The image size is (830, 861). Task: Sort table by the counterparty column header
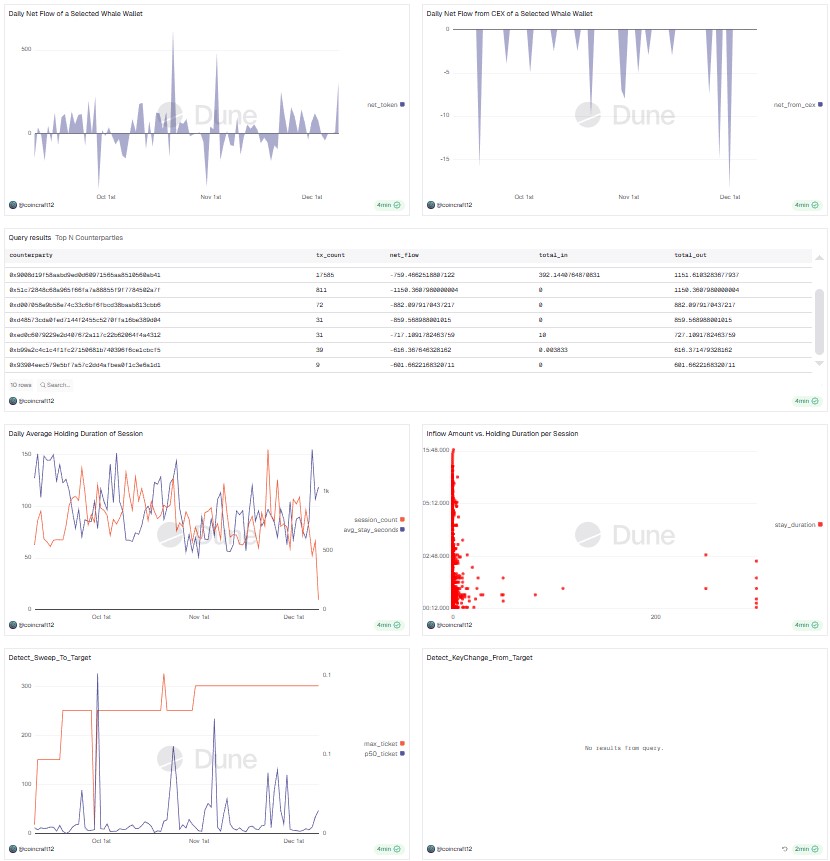pyautogui.click(x=31, y=255)
